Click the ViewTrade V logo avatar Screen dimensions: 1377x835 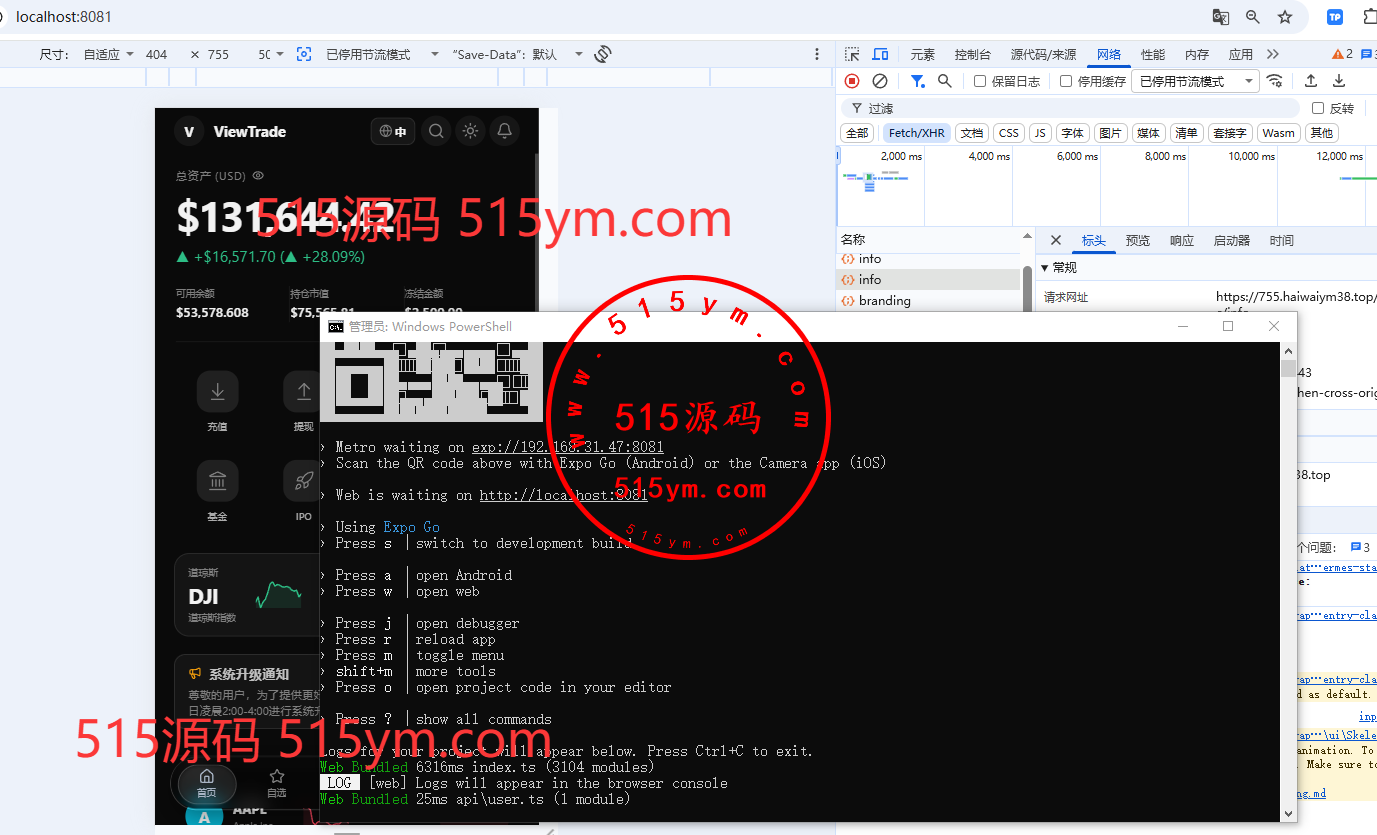click(188, 131)
